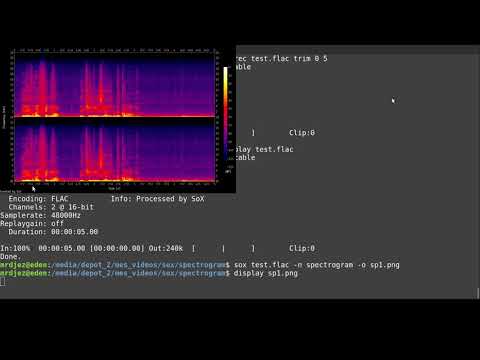The image size is (480, 360).
Task: Click the 'play test.flac' command text
Action: click(264, 149)
